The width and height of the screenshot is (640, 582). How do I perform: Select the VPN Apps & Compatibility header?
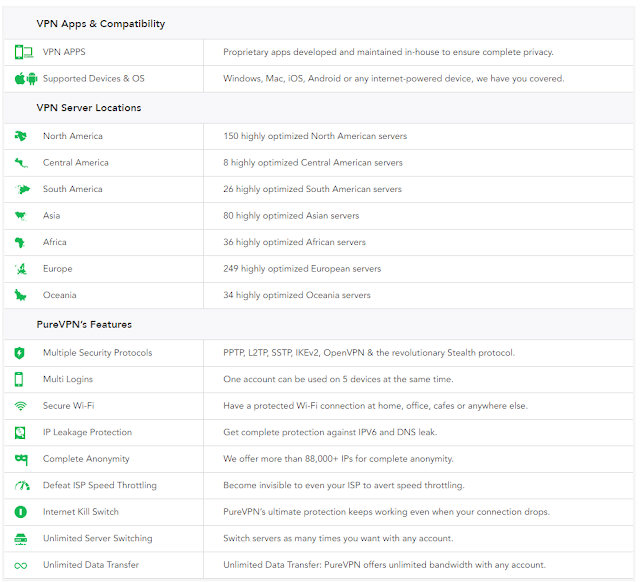point(101,24)
